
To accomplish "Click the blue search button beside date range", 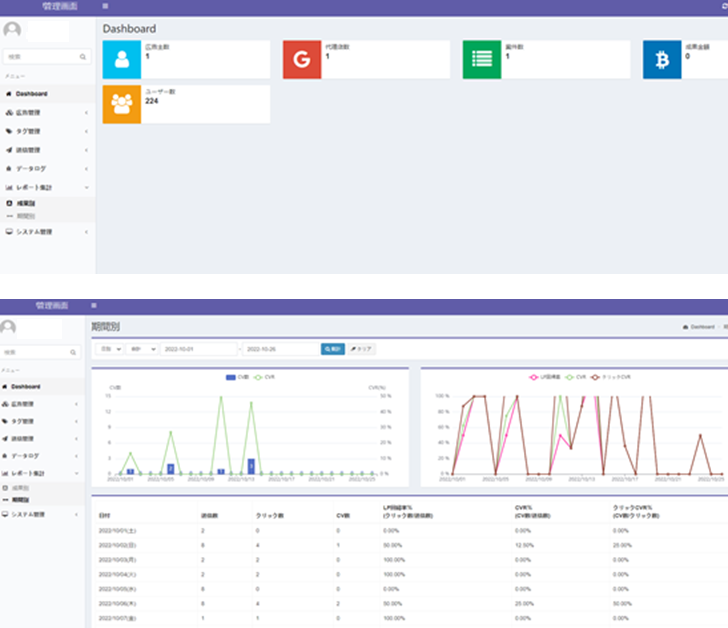I will [332, 349].
